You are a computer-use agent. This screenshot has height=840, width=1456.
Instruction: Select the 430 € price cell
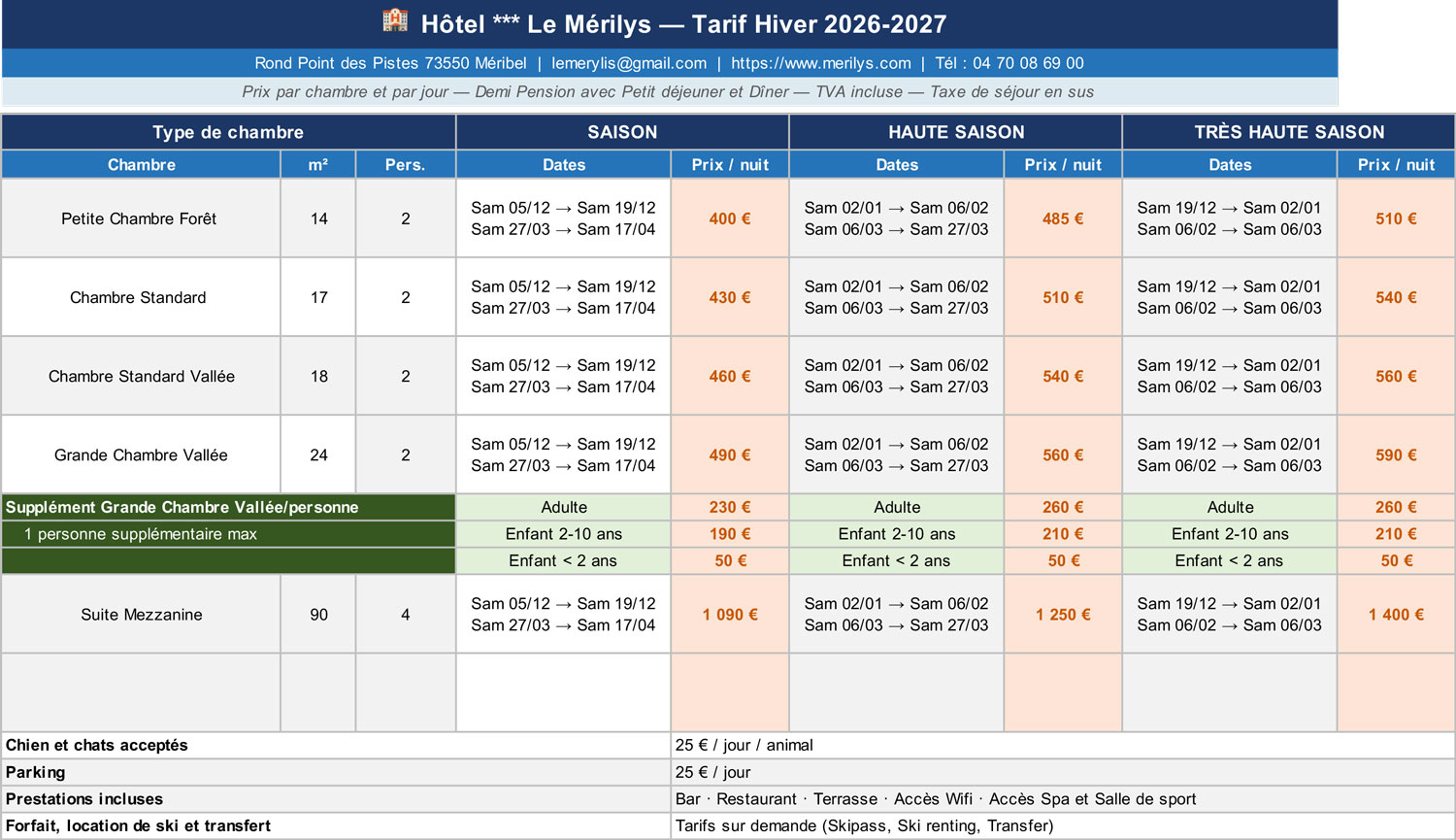coord(730,297)
